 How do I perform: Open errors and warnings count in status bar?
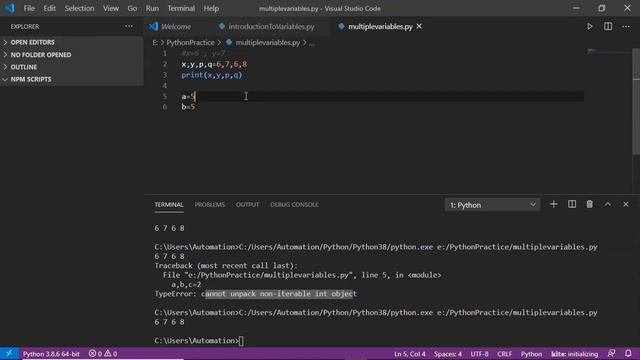pos(103,354)
